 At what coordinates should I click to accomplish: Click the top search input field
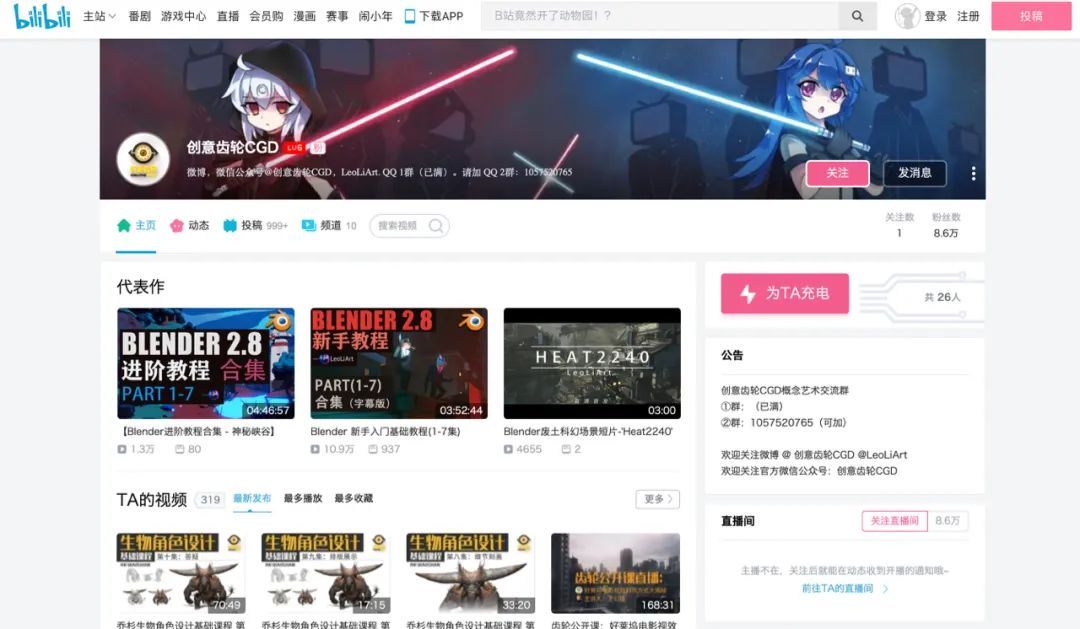pos(660,16)
